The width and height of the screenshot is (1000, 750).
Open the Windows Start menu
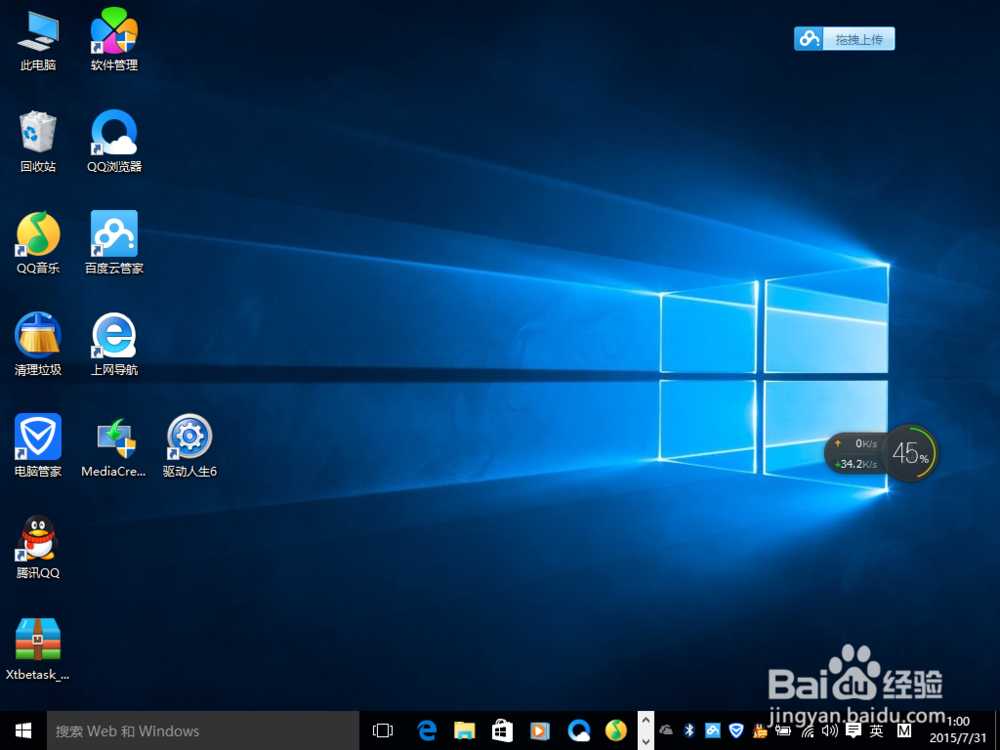pyautogui.click(x=23, y=731)
